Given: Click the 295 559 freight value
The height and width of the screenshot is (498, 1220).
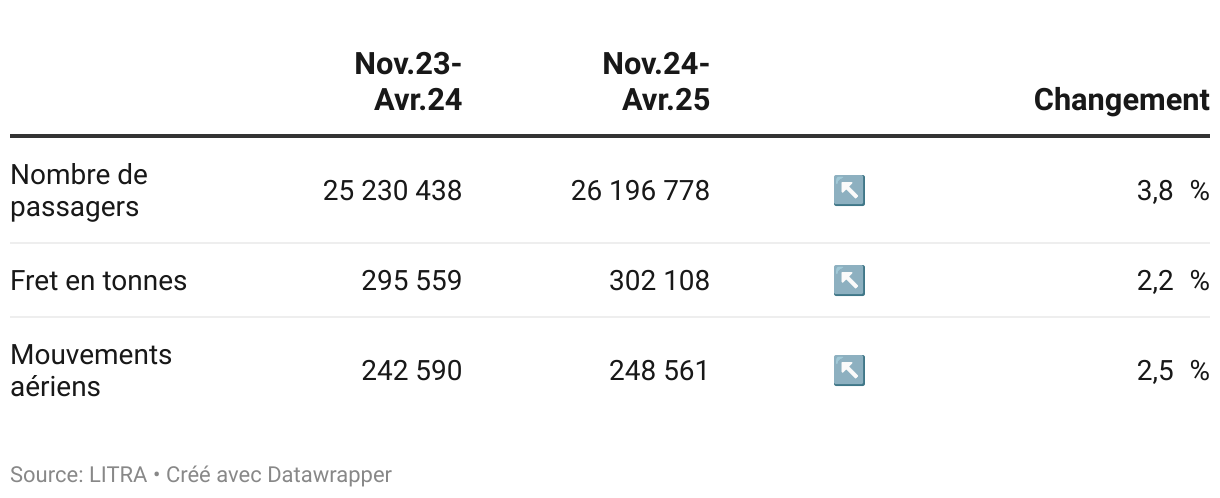Looking at the screenshot, I should pyautogui.click(x=412, y=280).
